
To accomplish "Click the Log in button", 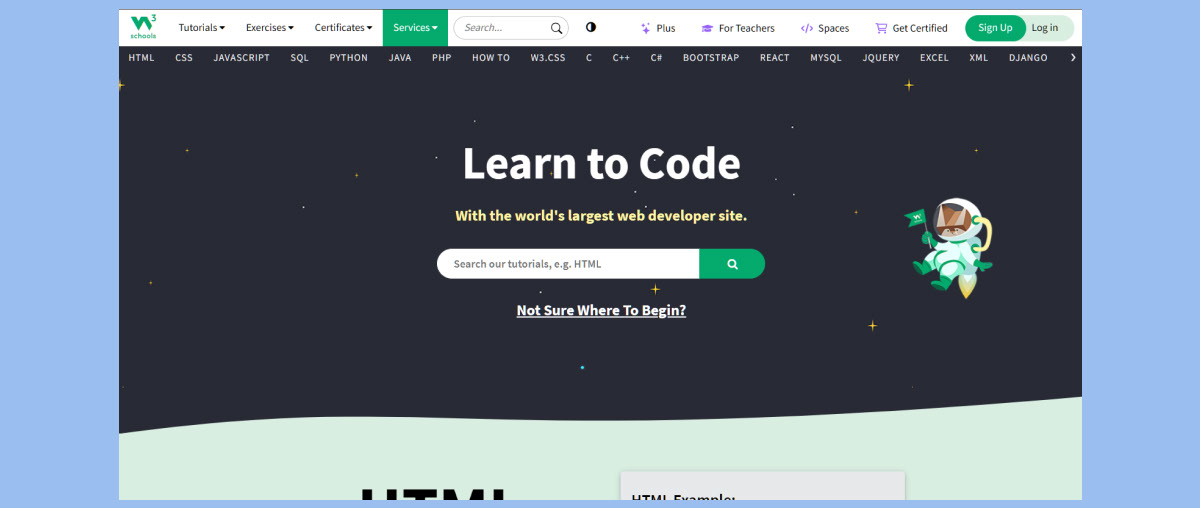I will pyautogui.click(x=1045, y=28).
